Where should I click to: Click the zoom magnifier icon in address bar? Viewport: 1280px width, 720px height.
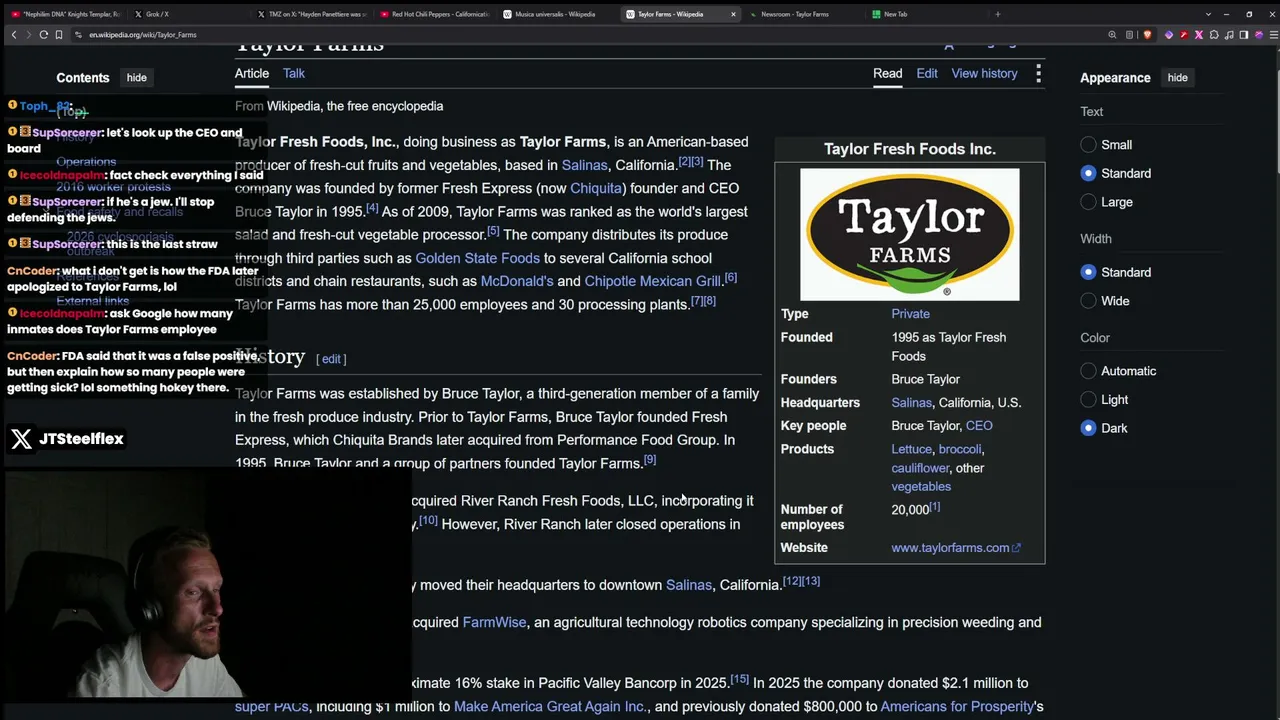[x=1112, y=35]
